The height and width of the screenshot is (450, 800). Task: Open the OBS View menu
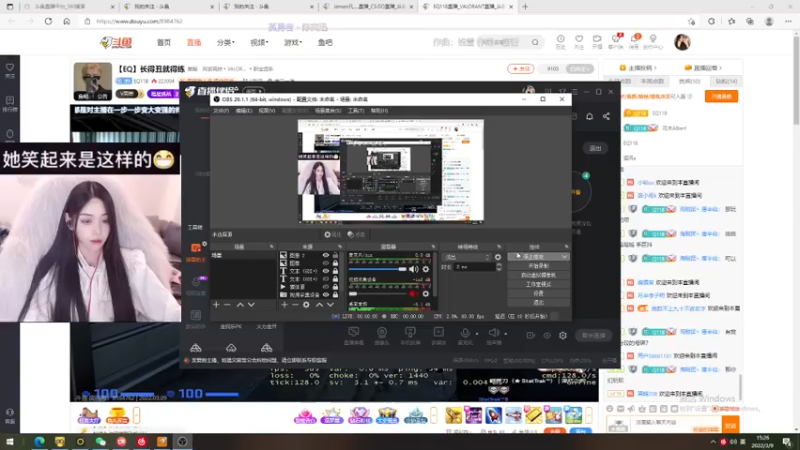tap(267, 111)
